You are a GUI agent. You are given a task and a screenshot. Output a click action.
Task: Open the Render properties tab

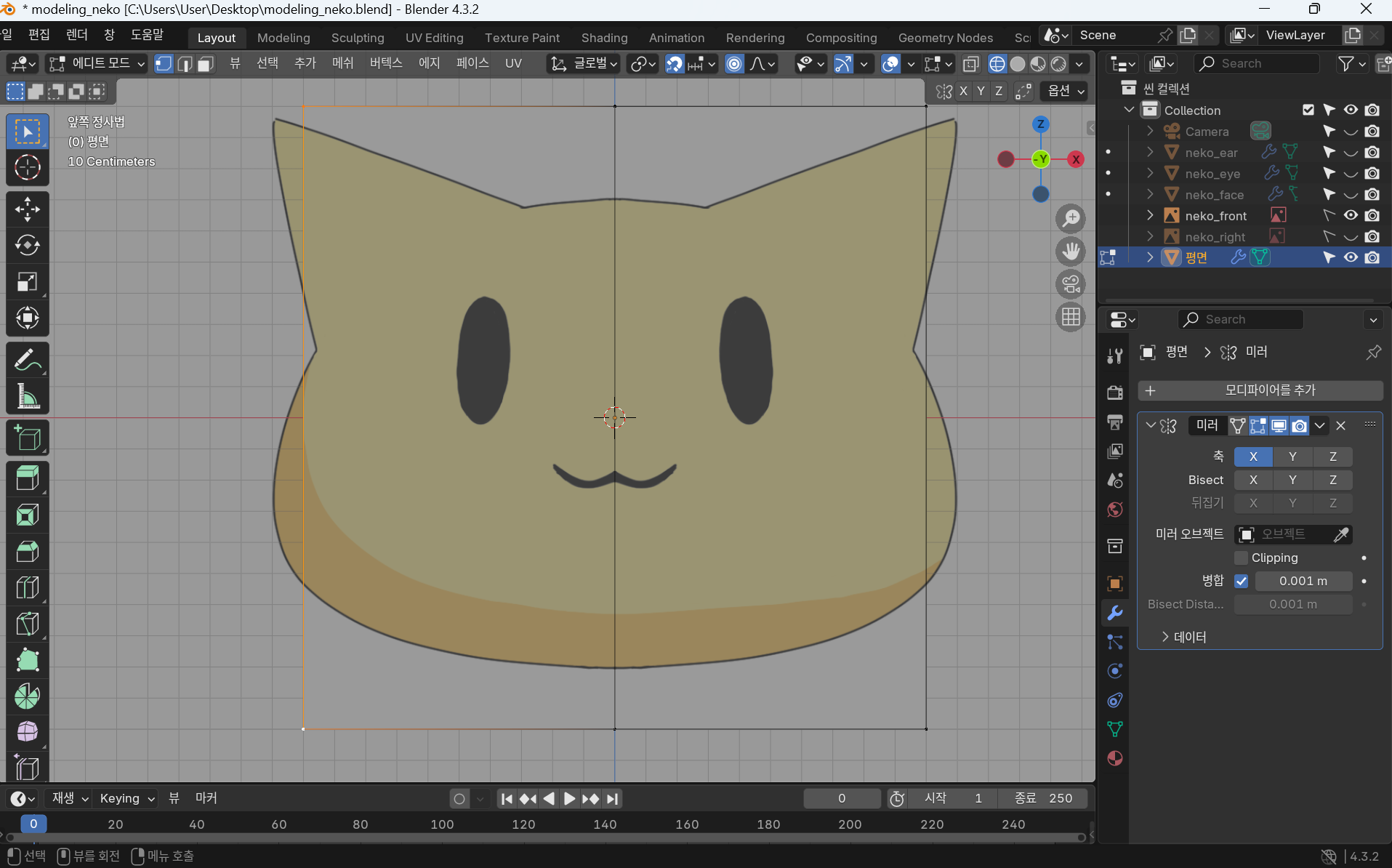tap(1115, 393)
